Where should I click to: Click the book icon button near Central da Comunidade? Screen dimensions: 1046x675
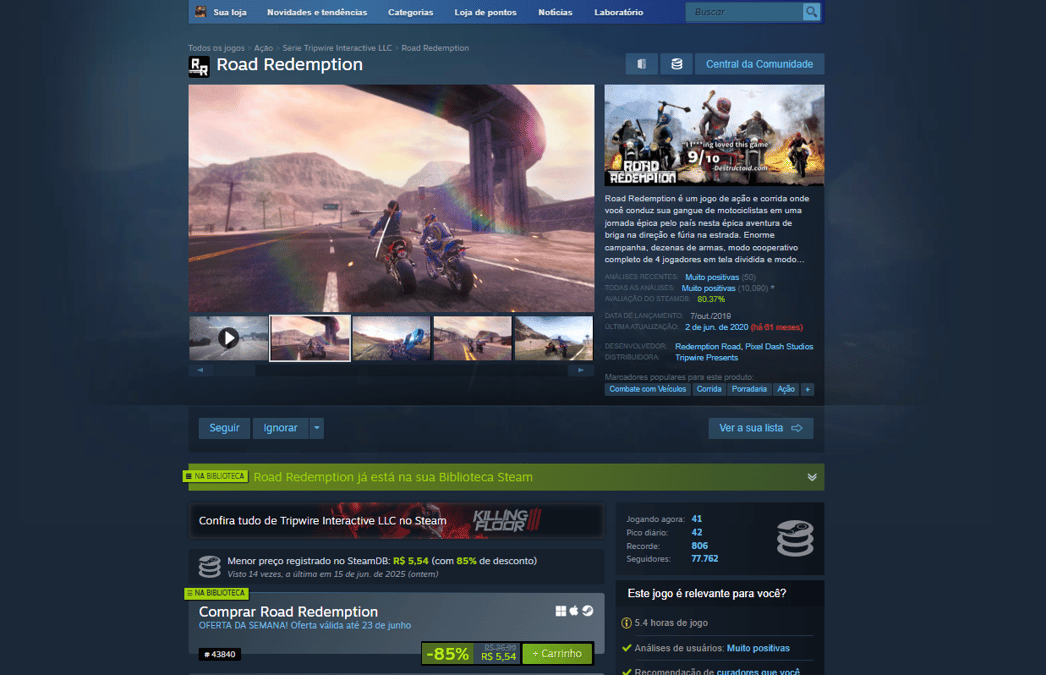point(641,64)
